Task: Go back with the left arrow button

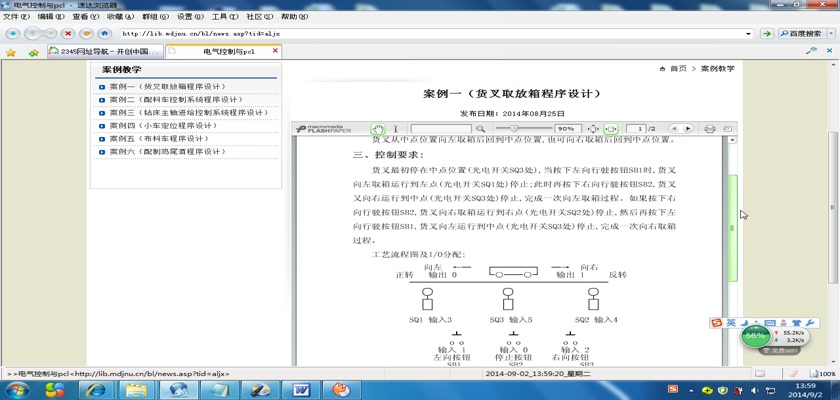Action: [33, 33]
